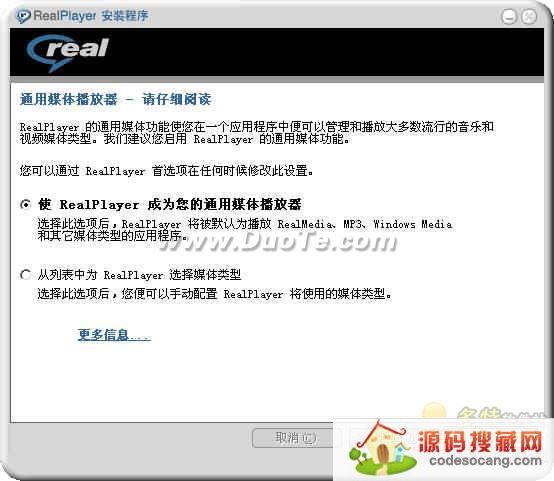The width and height of the screenshot is (554, 481).
Task: Close the RealPlayer installer window
Action: [x=529, y=17]
